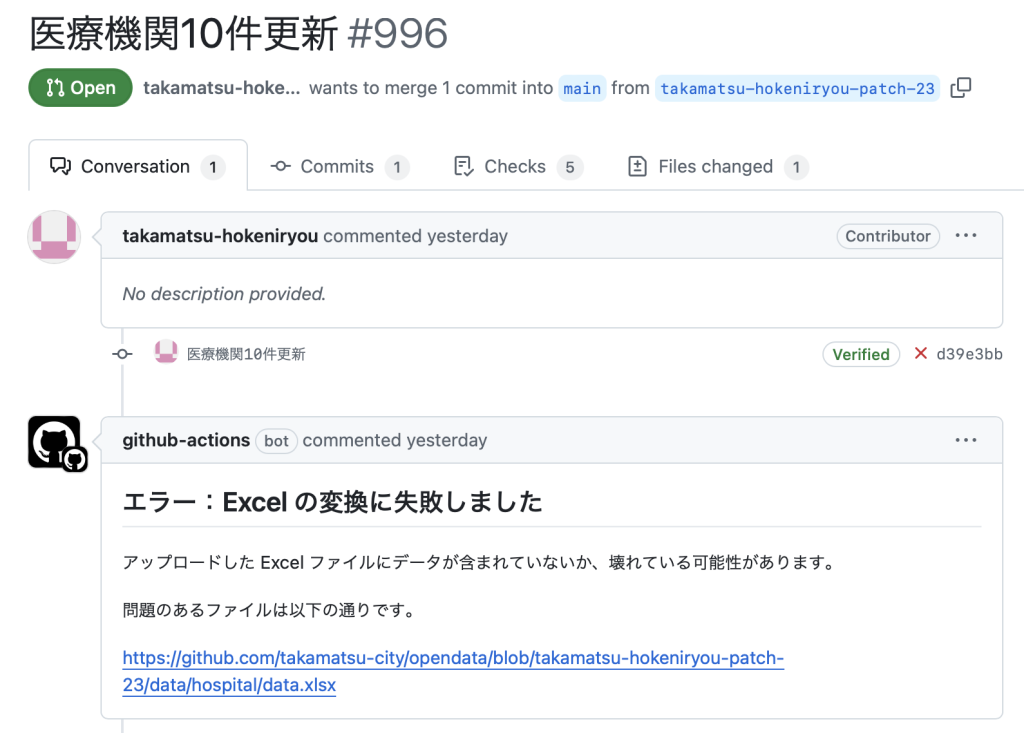Open options menu on github-actions comment
This screenshot has width=1024, height=733.
(x=966, y=440)
